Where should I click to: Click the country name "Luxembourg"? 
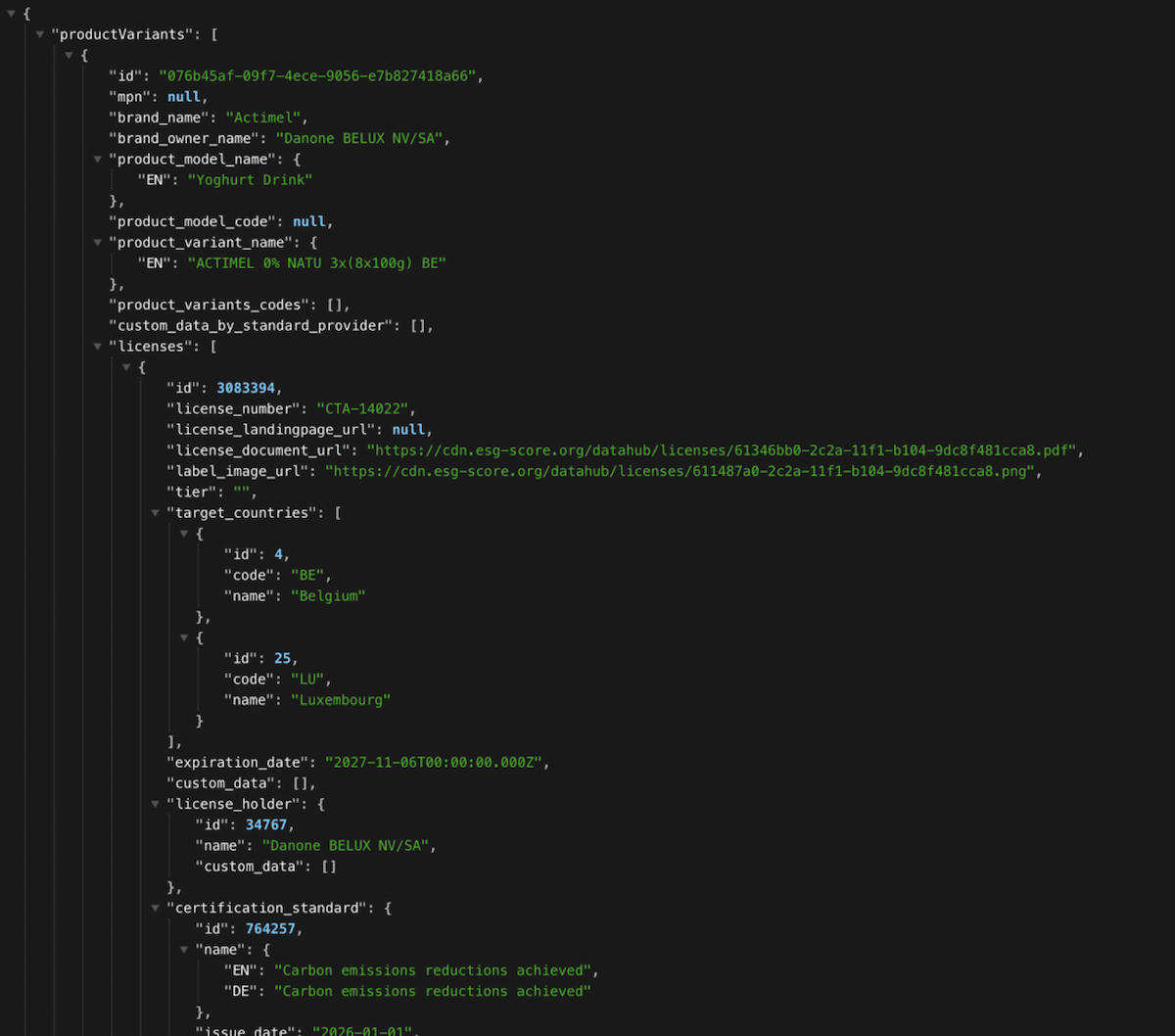[341, 700]
